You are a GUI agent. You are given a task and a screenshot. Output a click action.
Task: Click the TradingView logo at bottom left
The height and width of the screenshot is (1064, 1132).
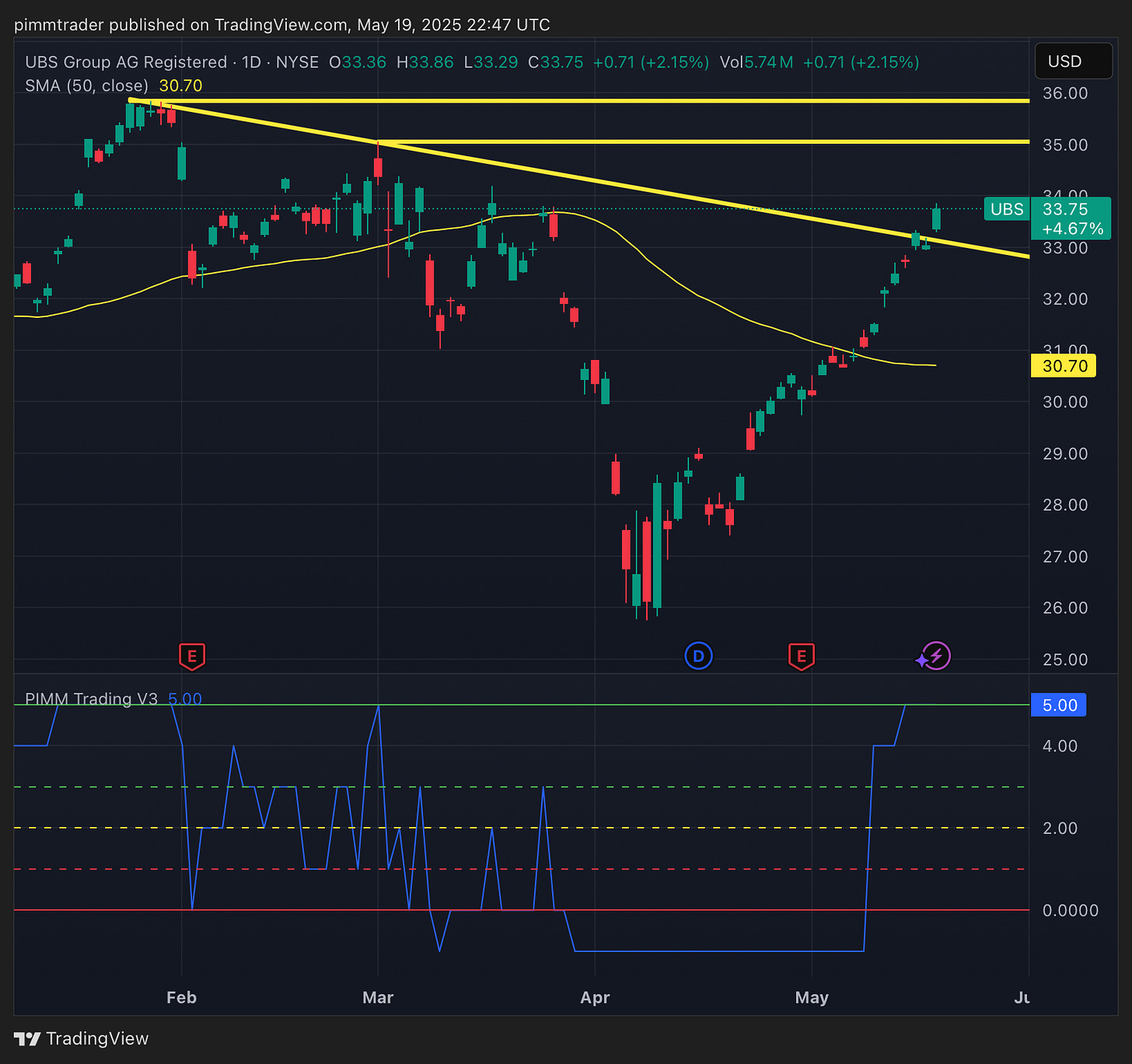pos(82,1038)
